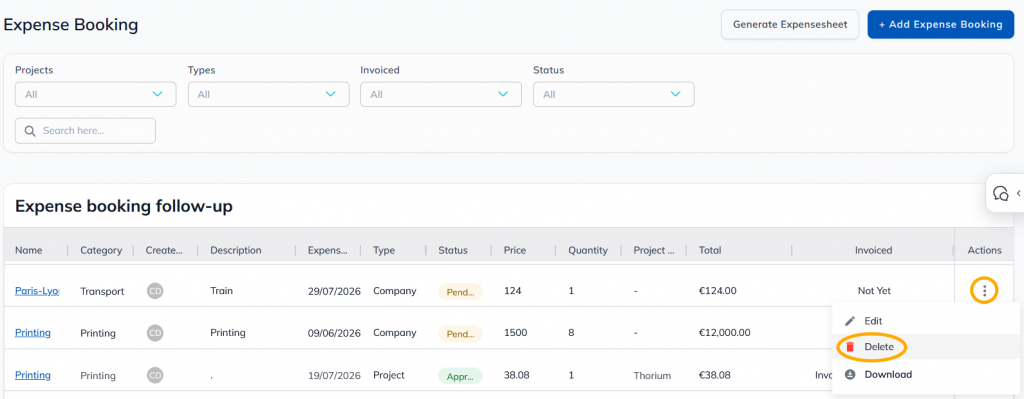Sort by the Invoiced column header
This screenshot has height=399, width=1024.
(x=874, y=250)
